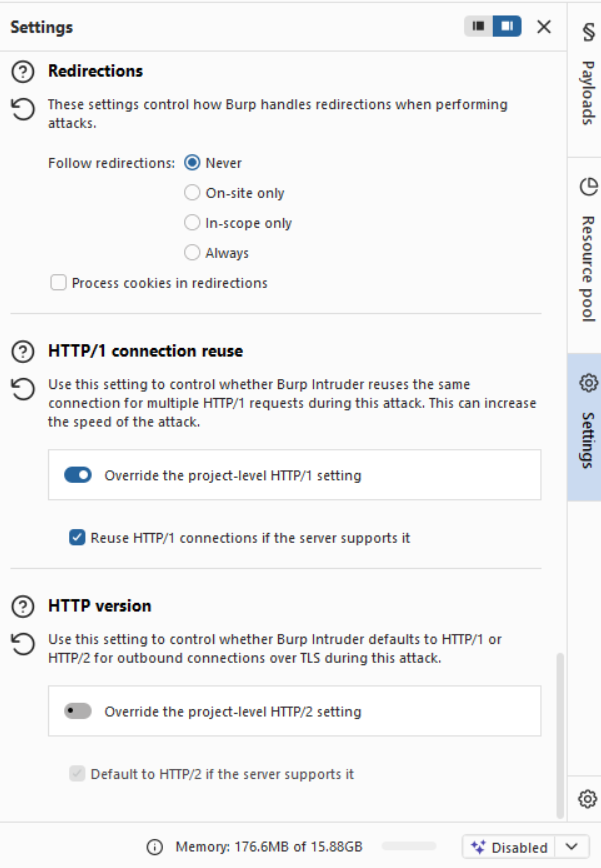
Task: Open the bottom gear settings icon
Action: [x=588, y=799]
